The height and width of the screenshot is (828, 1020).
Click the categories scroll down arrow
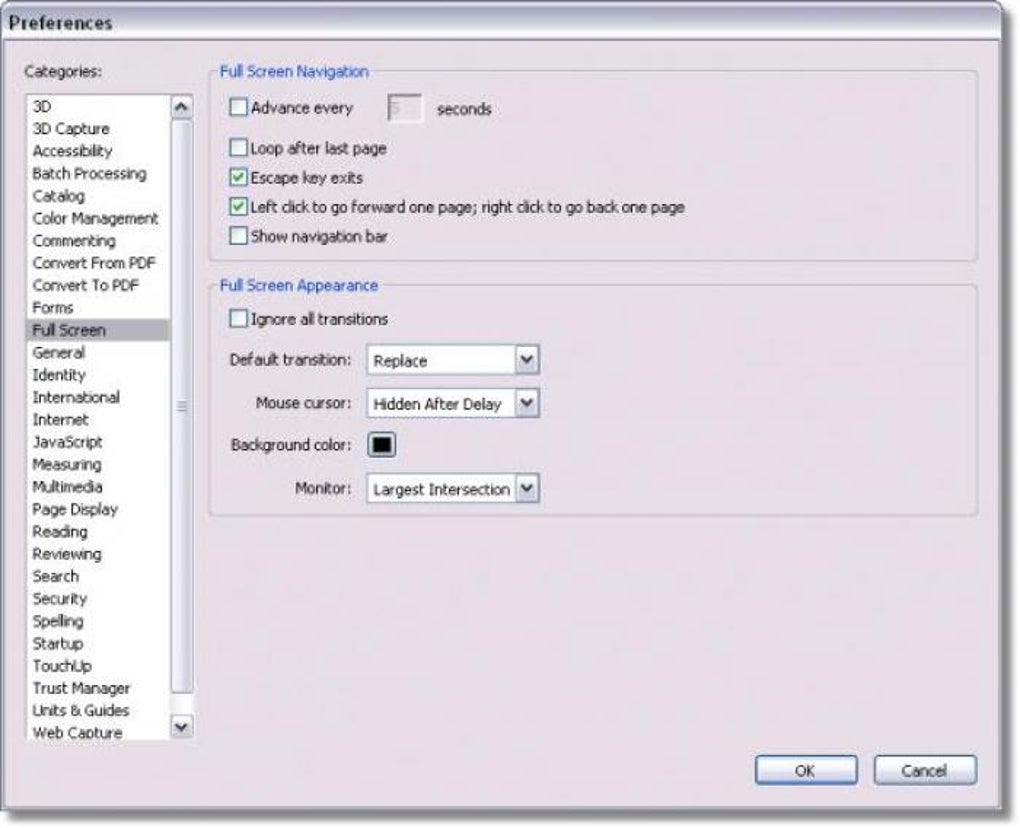[181, 727]
